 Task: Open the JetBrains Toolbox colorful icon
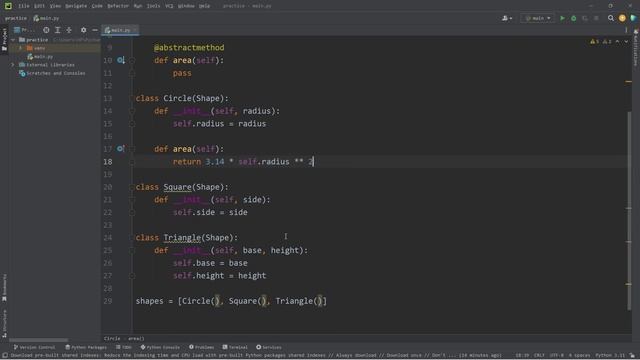[x=633, y=18]
